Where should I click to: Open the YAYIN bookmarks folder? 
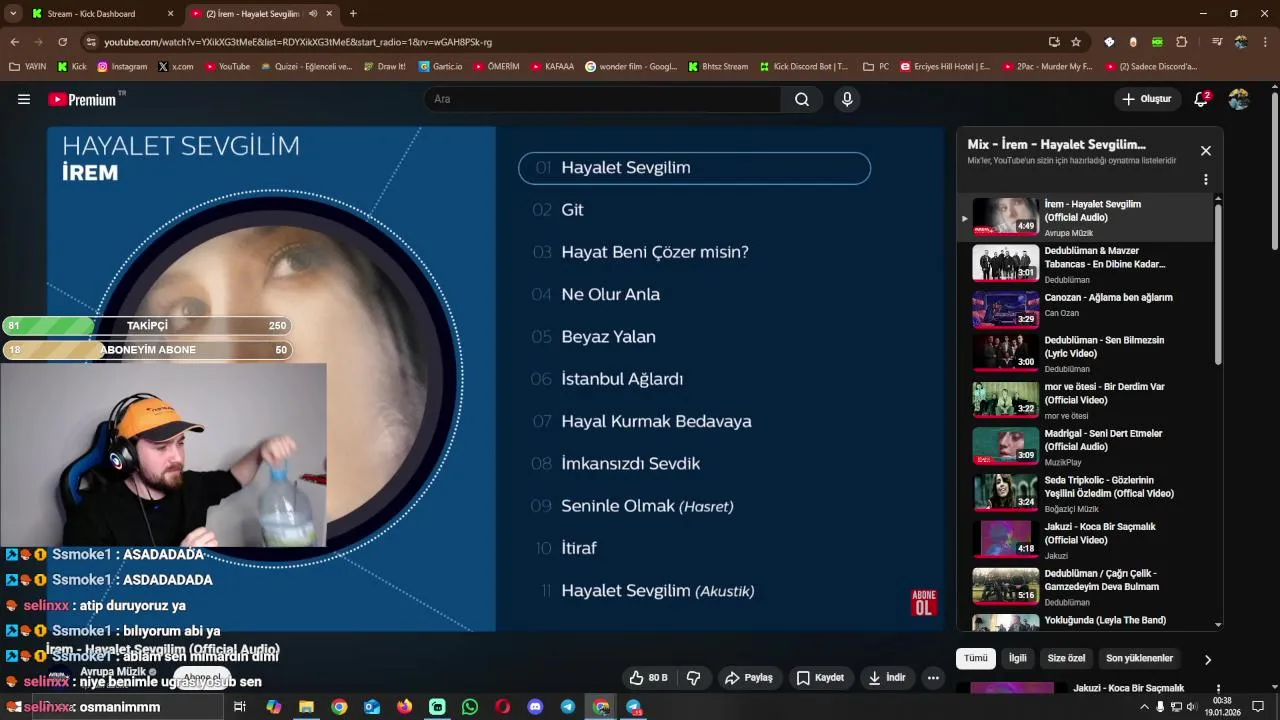pyautogui.click(x=28, y=67)
